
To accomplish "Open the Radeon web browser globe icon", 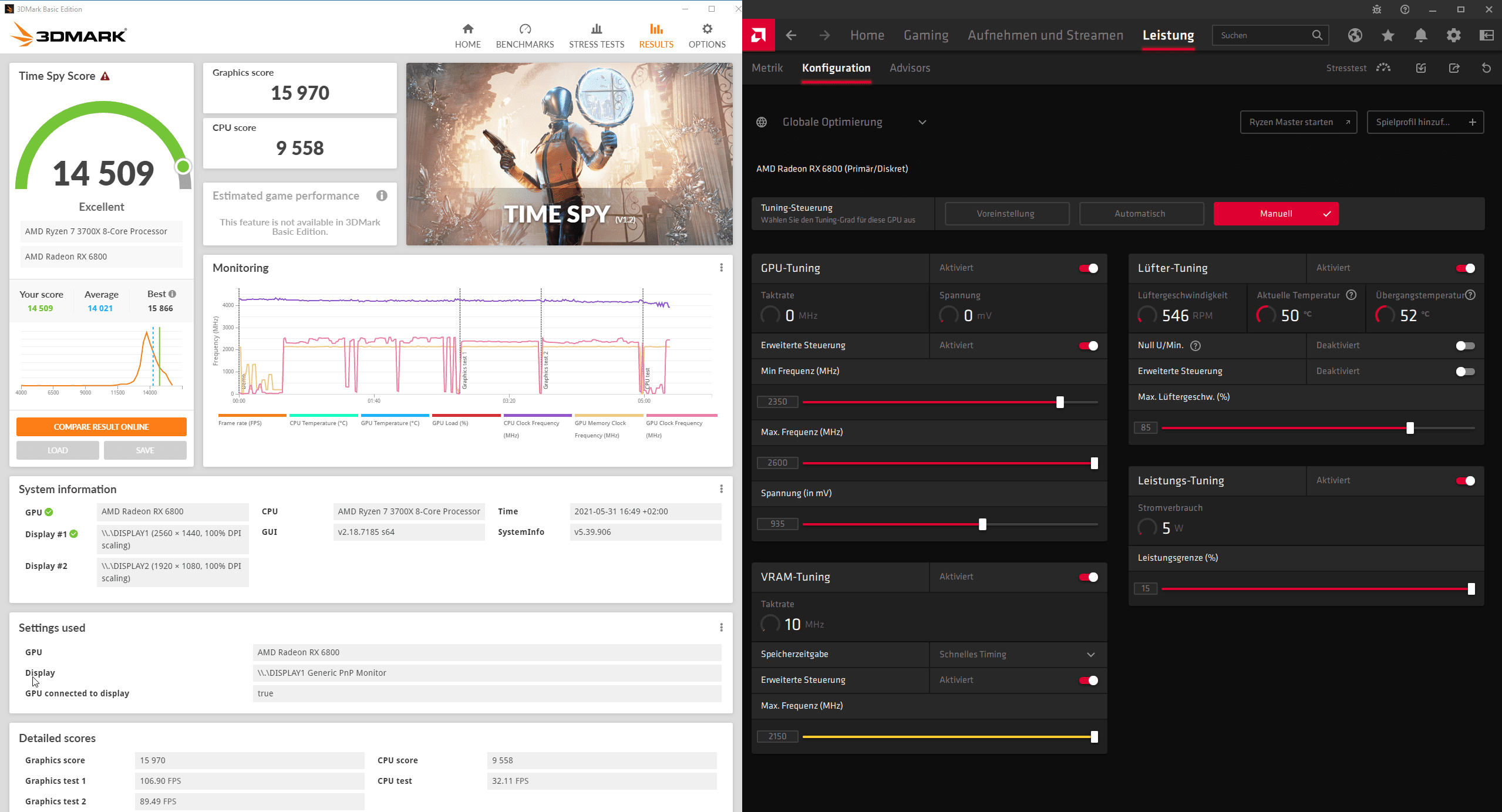I will [x=1355, y=35].
